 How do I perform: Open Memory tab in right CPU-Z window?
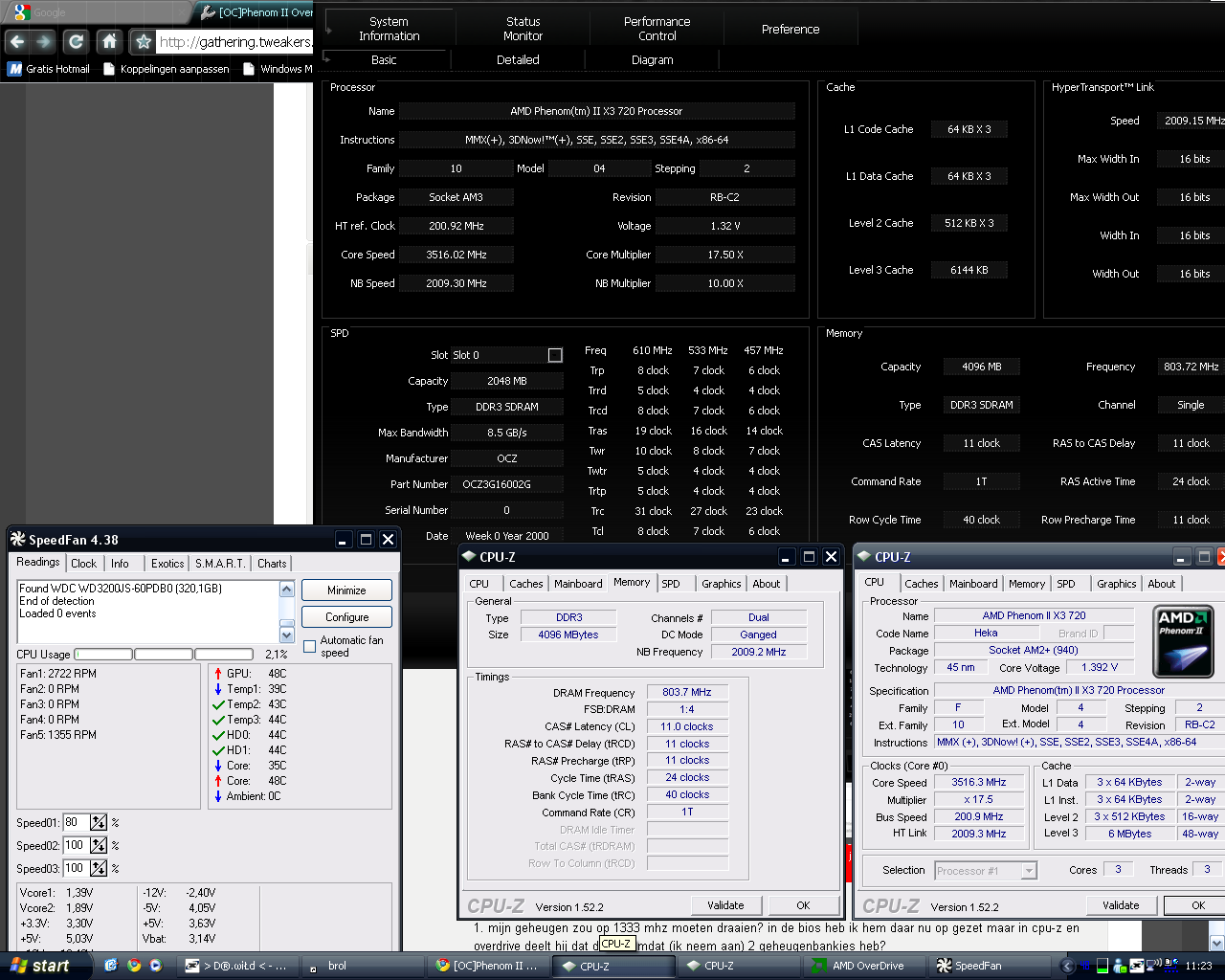click(x=1027, y=584)
